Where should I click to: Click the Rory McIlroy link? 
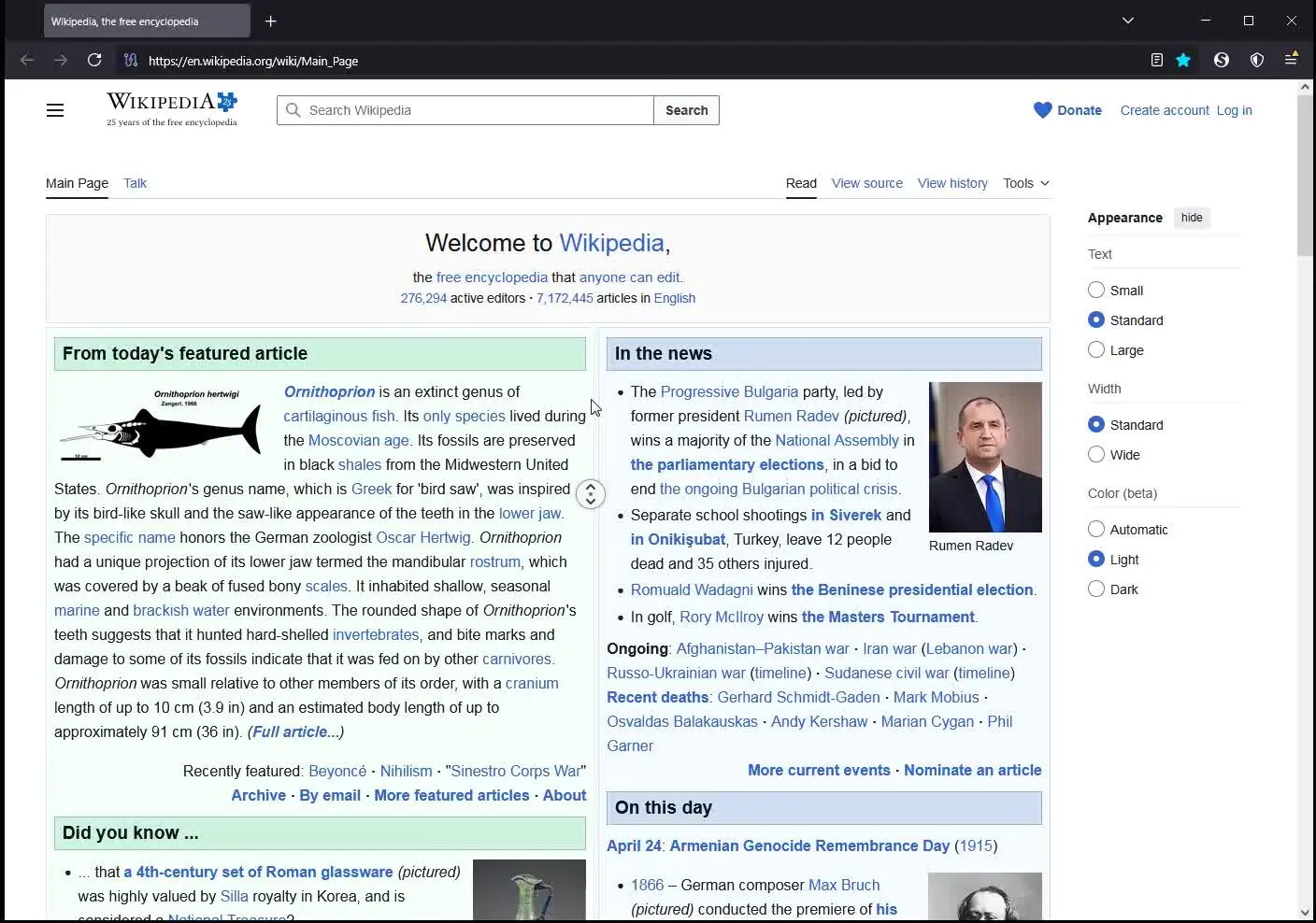[722, 617]
